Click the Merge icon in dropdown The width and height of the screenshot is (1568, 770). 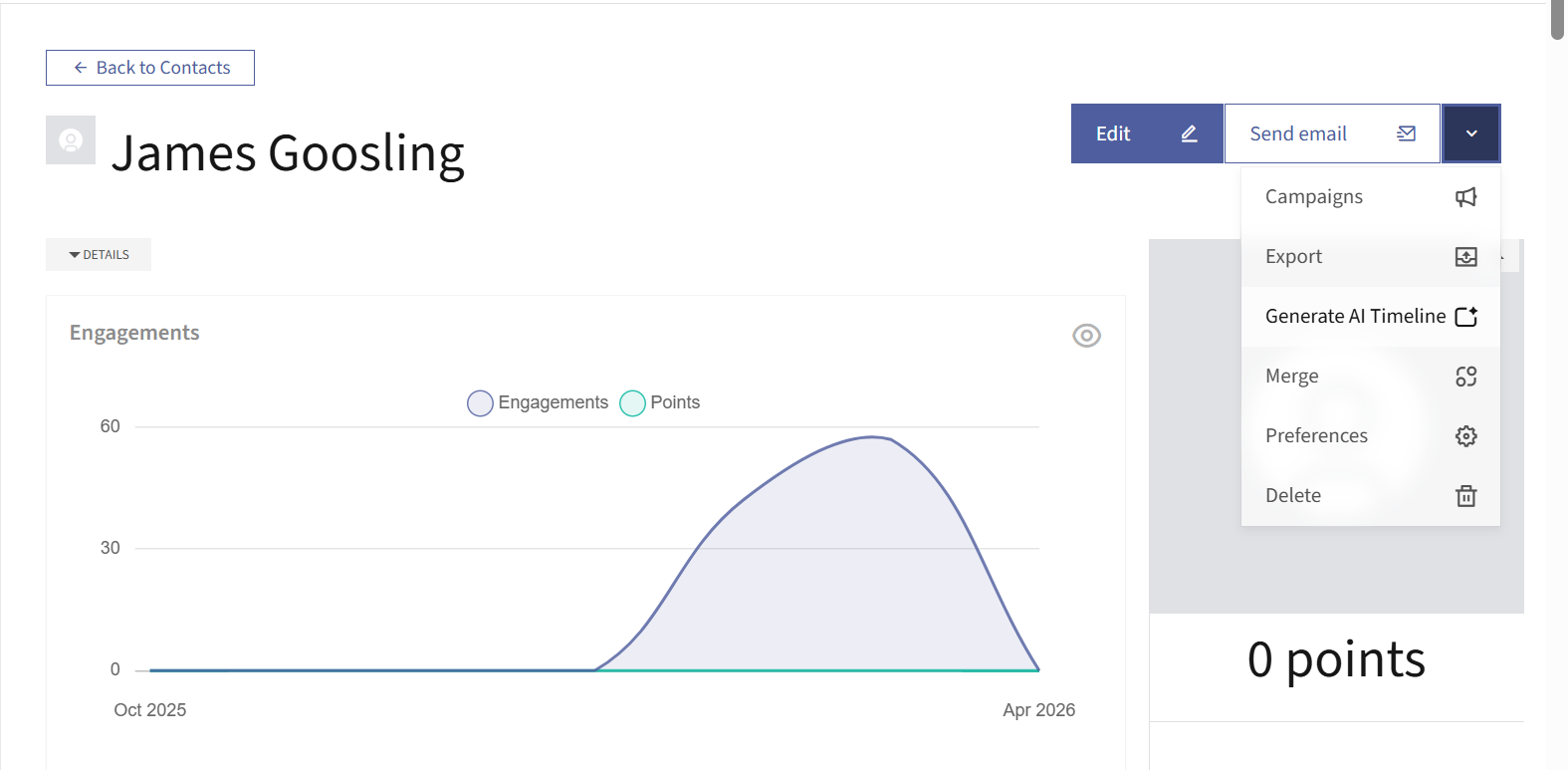[x=1465, y=377]
